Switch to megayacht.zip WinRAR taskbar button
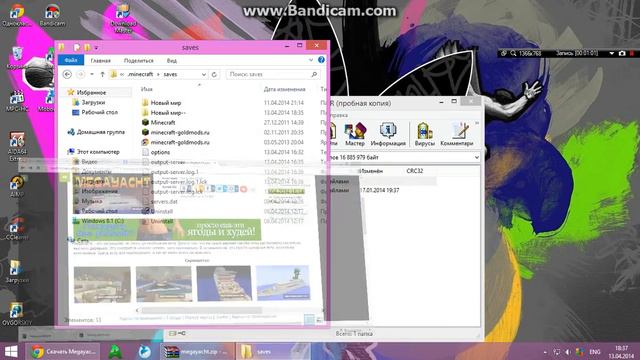This screenshot has height=360, width=640. [x=199, y=351]
